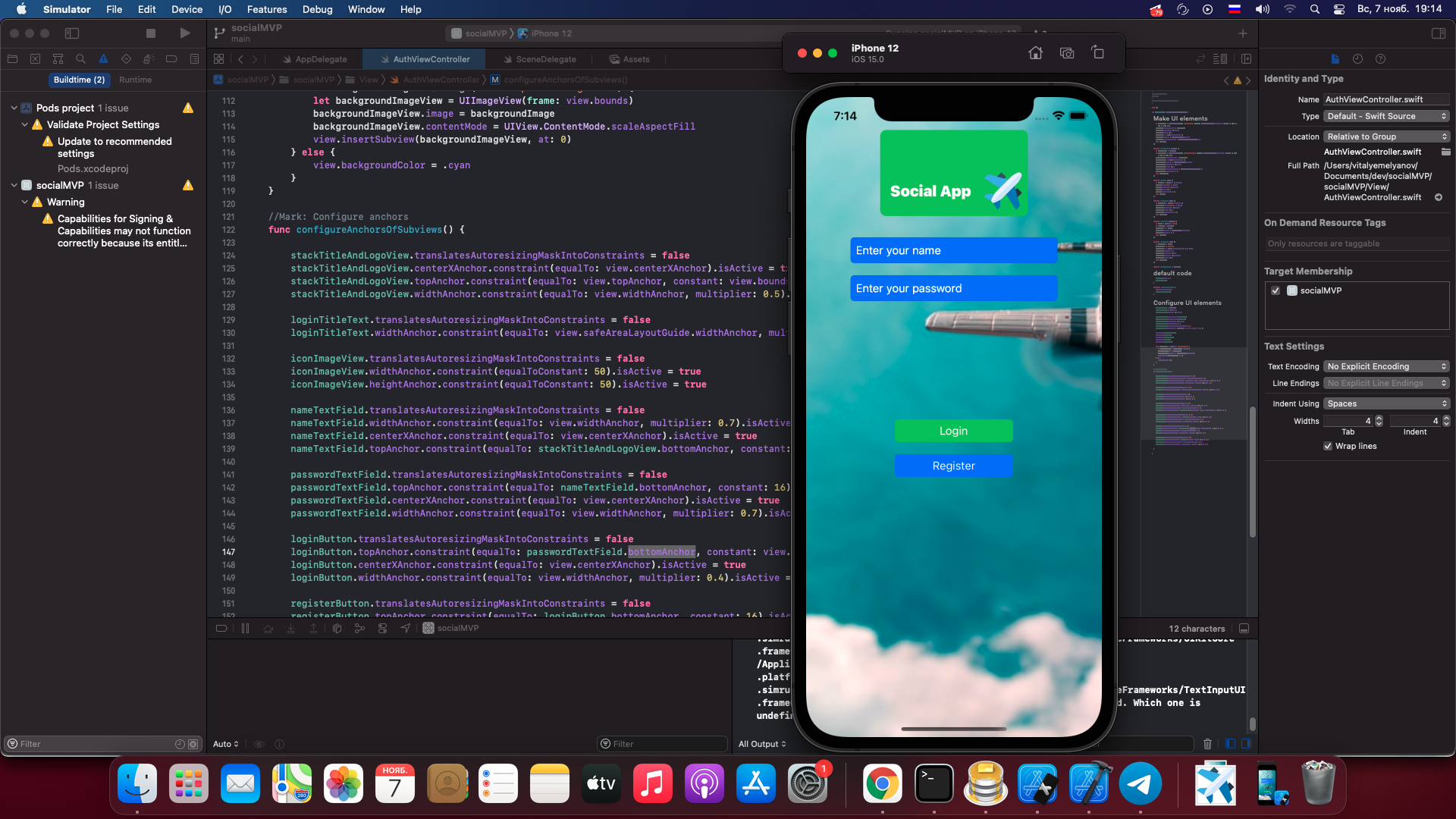
Task: Open Google Chrome from the Dock
Action: point(883,784)
